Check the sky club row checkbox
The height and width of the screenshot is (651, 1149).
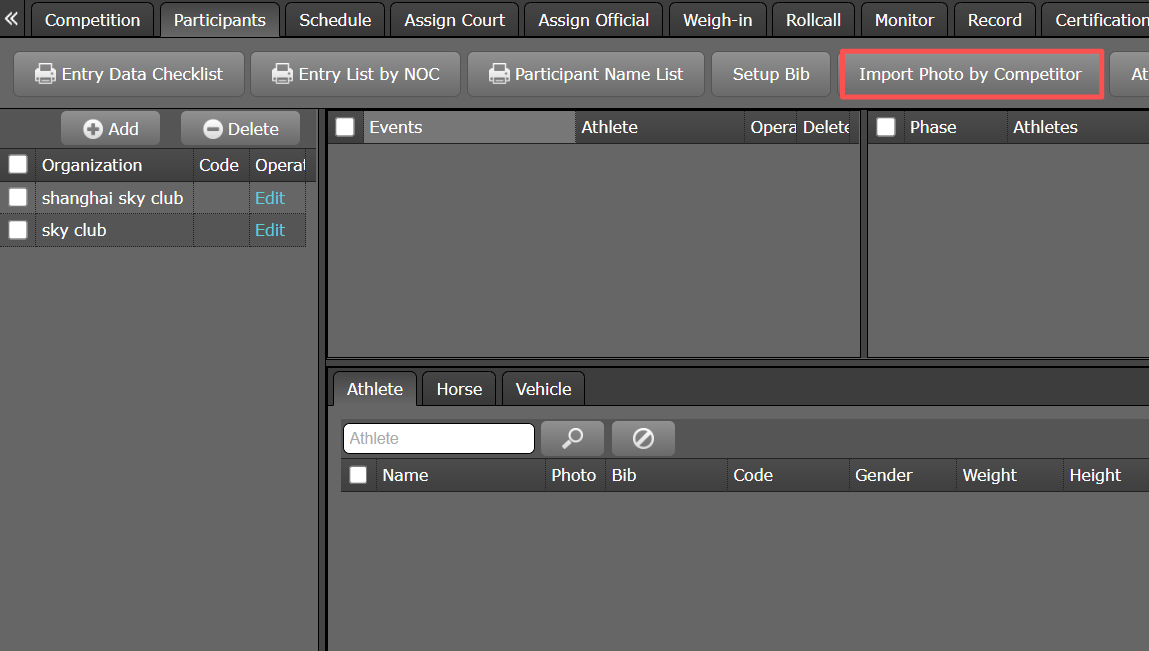[18, 230]
